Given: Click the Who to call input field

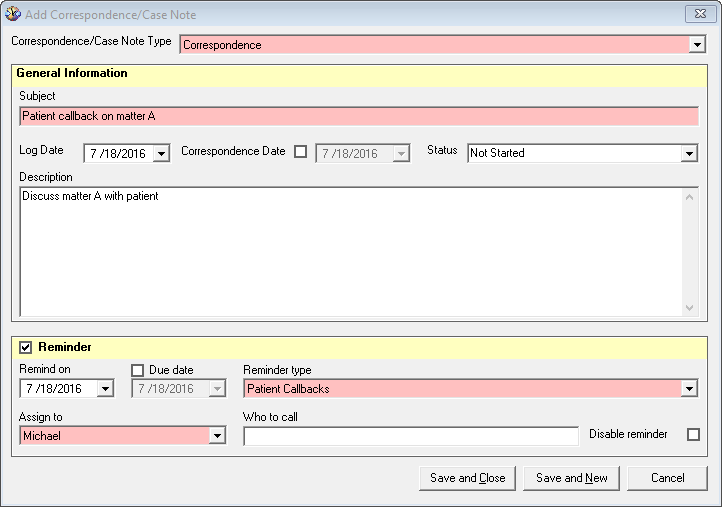Looking at the screenshot, I should (x=411, y=436).
